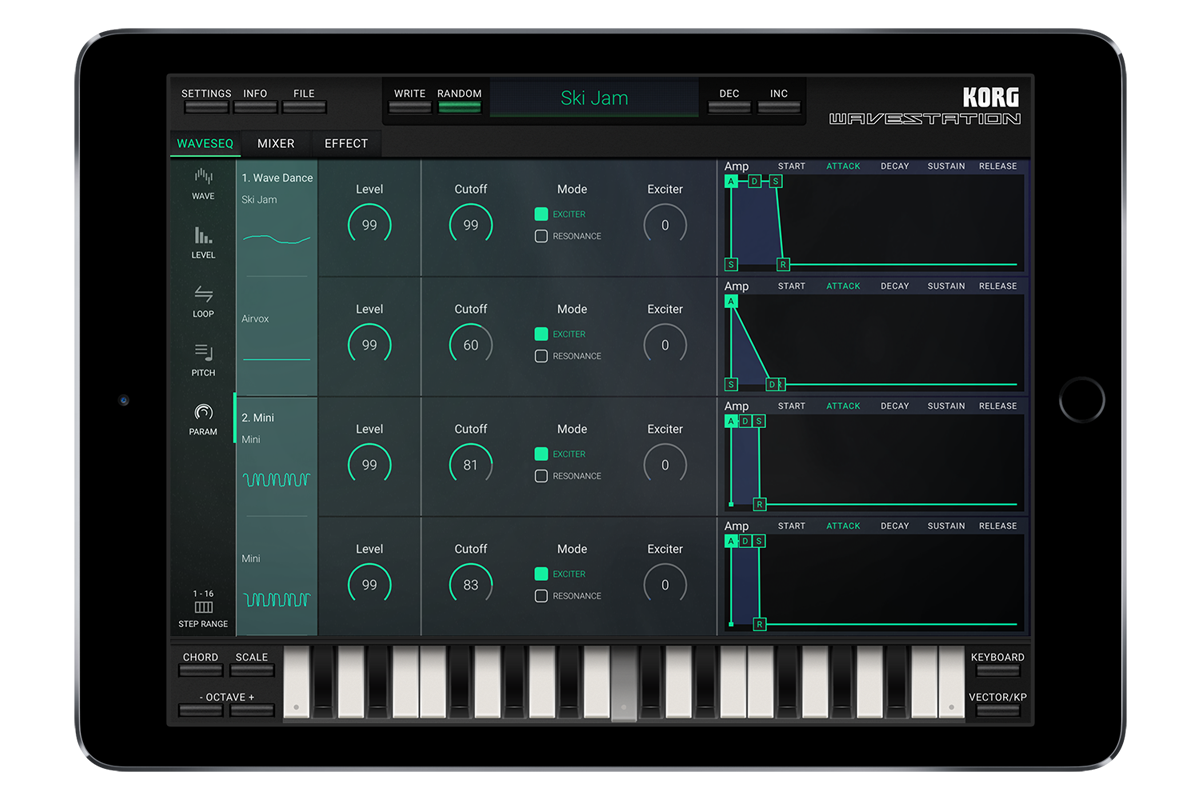Toggle EXCITER checkbox in the Airvox row

[x=541, y=334]
